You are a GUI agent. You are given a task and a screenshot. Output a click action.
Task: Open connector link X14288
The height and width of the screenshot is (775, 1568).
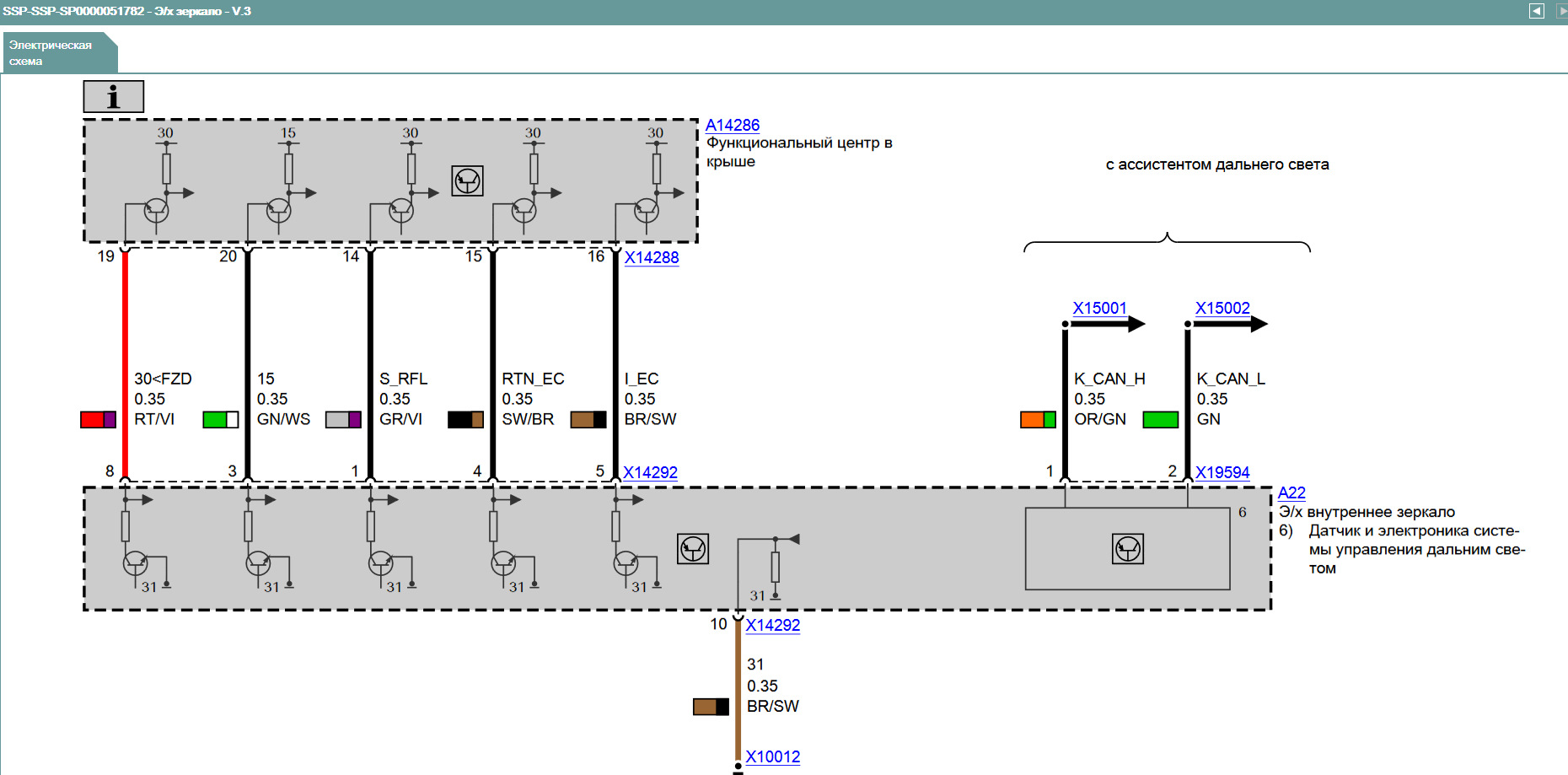pos(652,257)
